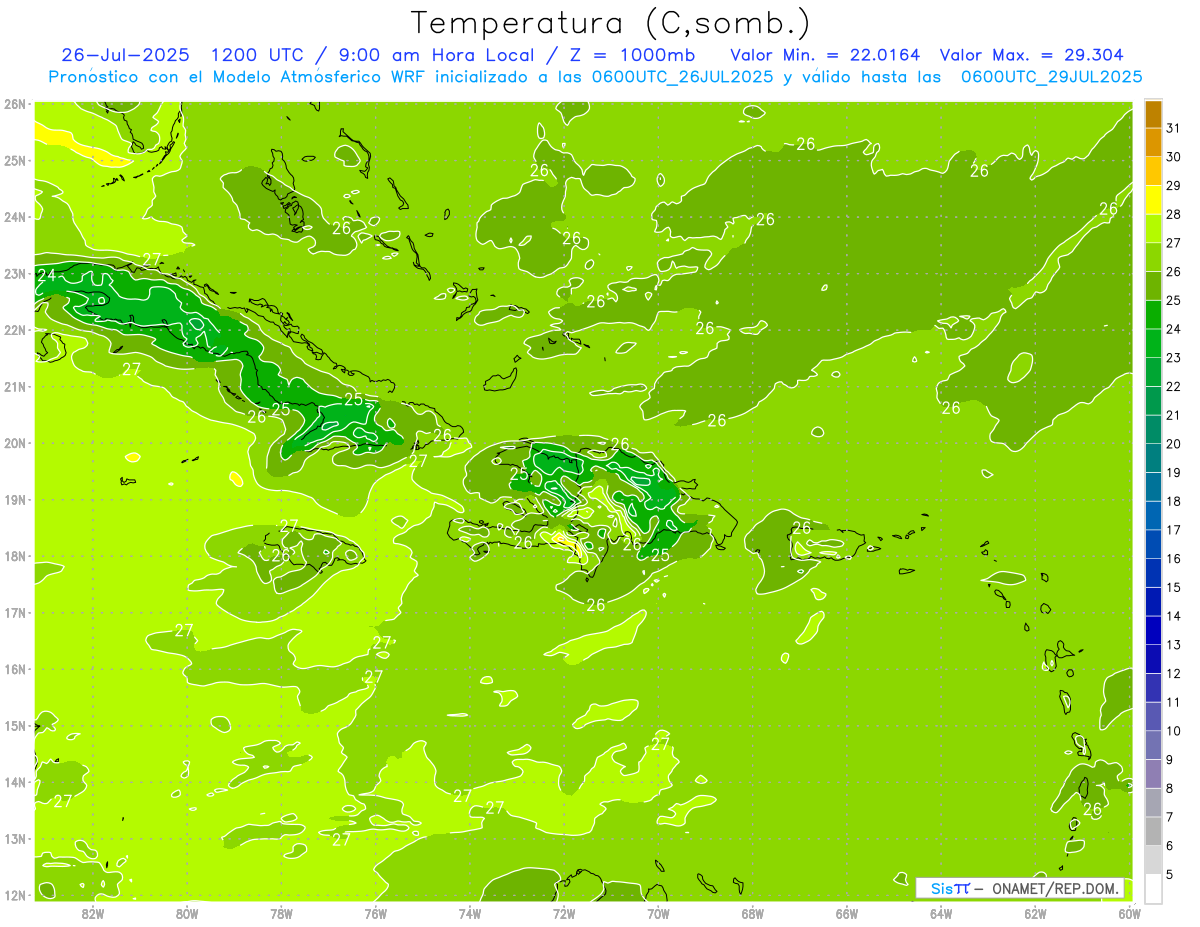Click the 70W longitude axis label

pos(658,912)
